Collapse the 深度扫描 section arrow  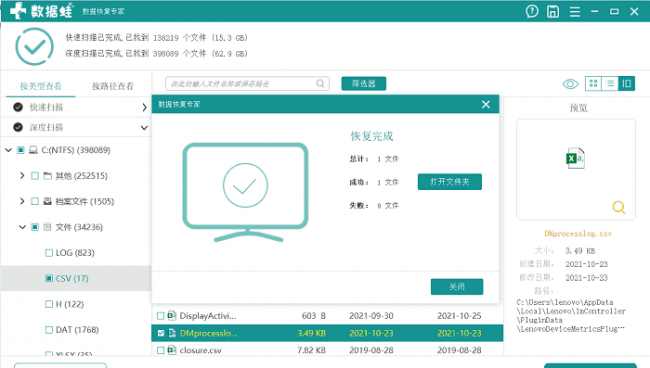click(x=144, y=128)
